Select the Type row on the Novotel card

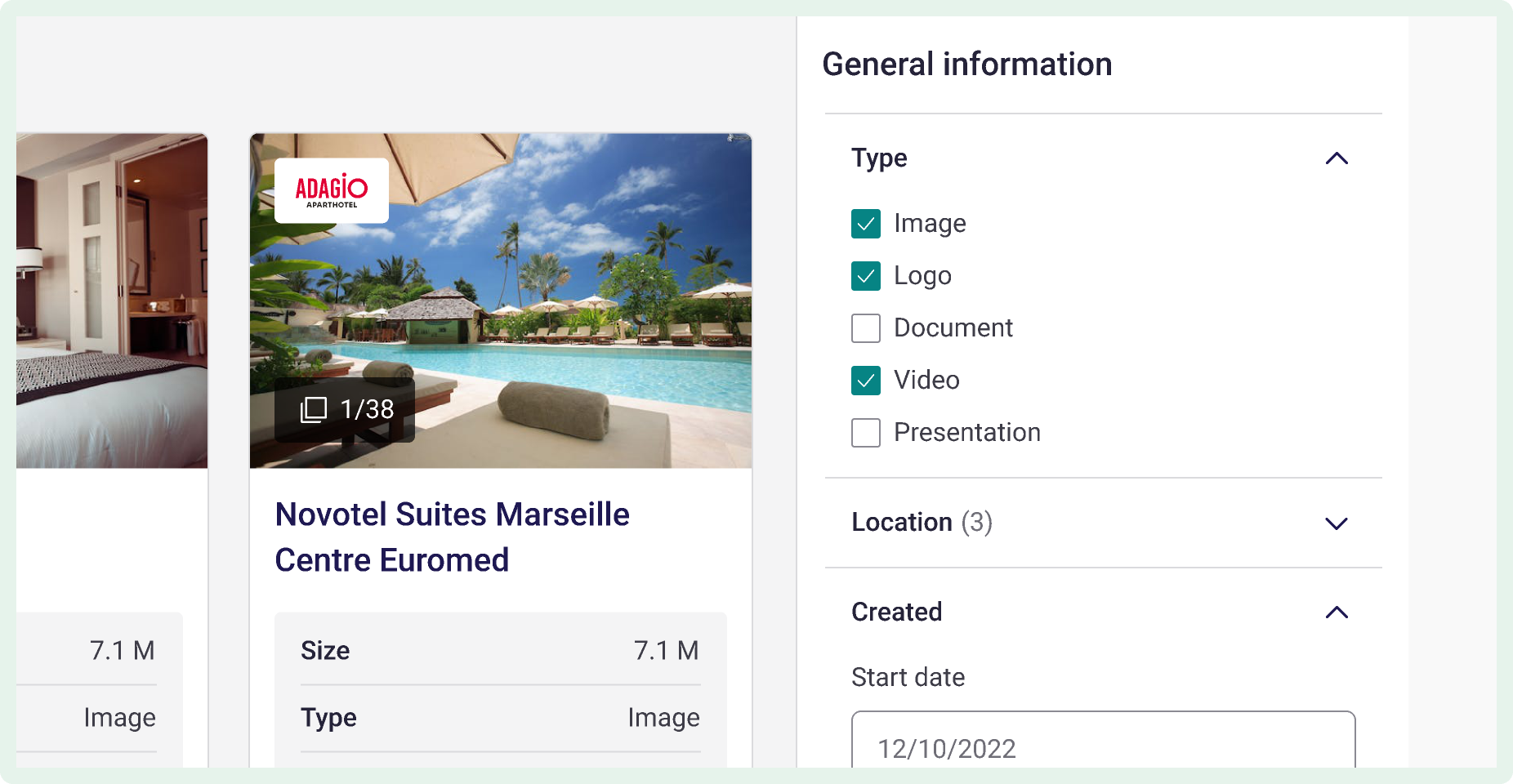[x=499, y=718]
